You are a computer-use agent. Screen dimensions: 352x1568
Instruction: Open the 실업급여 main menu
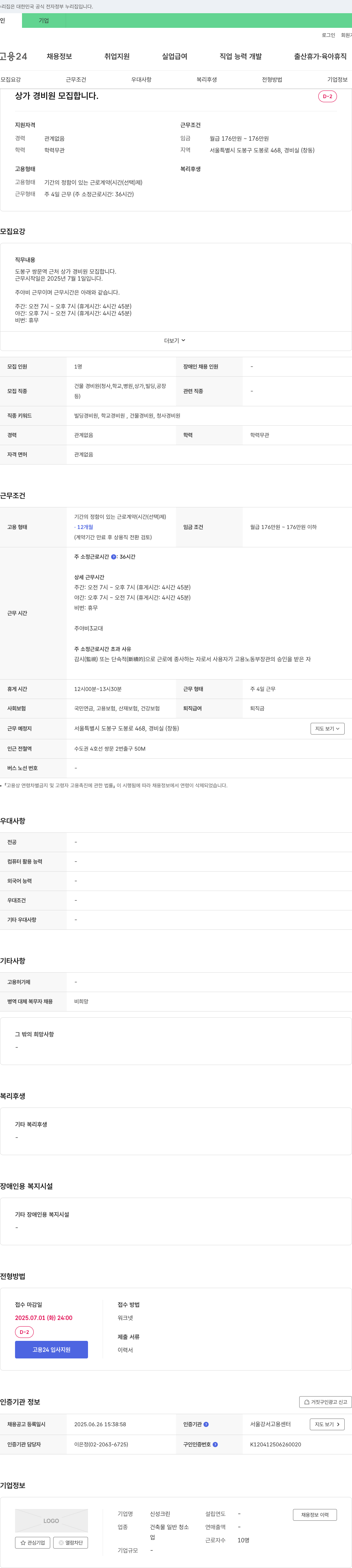[174, 57]
